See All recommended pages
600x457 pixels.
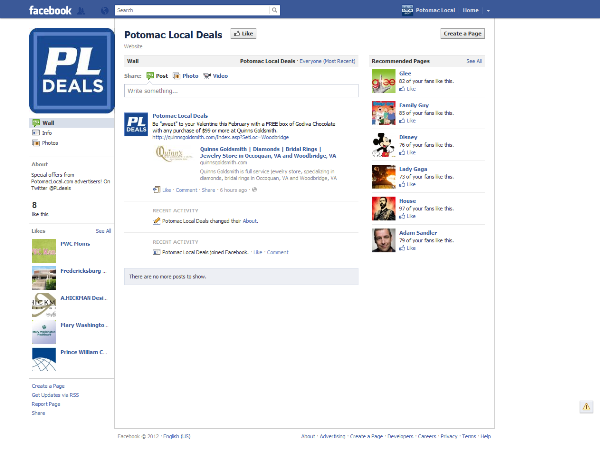(474, 61)
